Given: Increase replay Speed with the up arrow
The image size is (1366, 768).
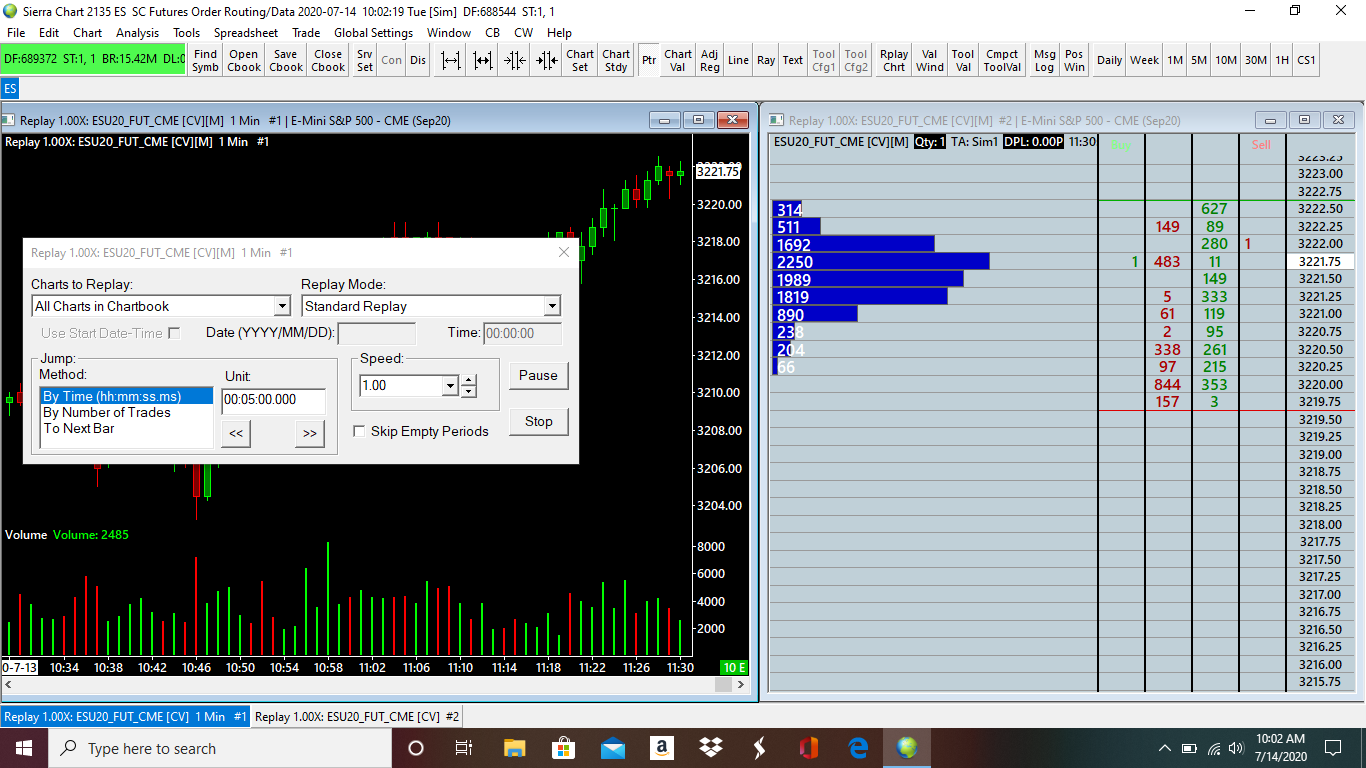Looking at the screenshot, I should click(468, 380).
